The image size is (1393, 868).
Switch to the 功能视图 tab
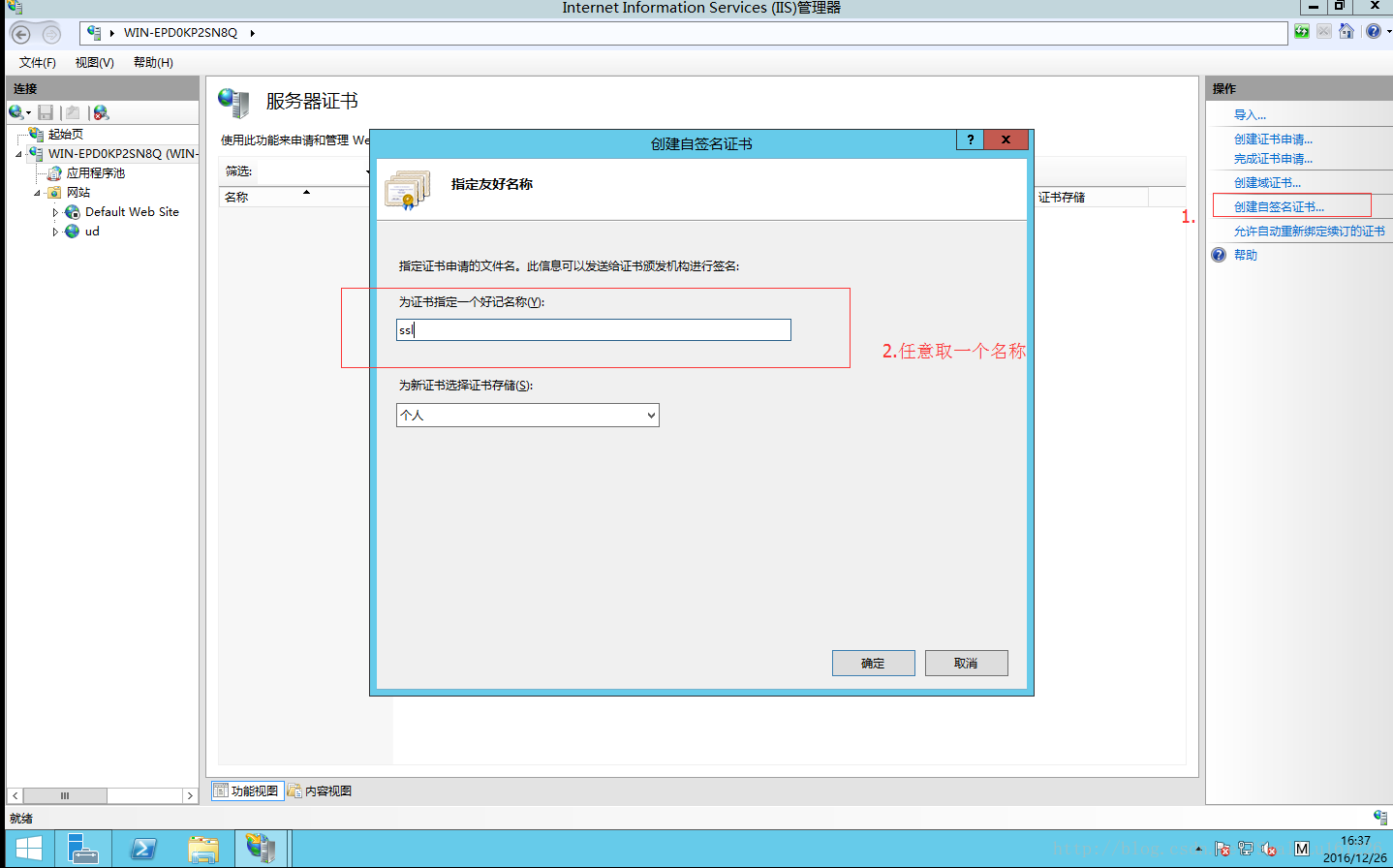(247, 791)
